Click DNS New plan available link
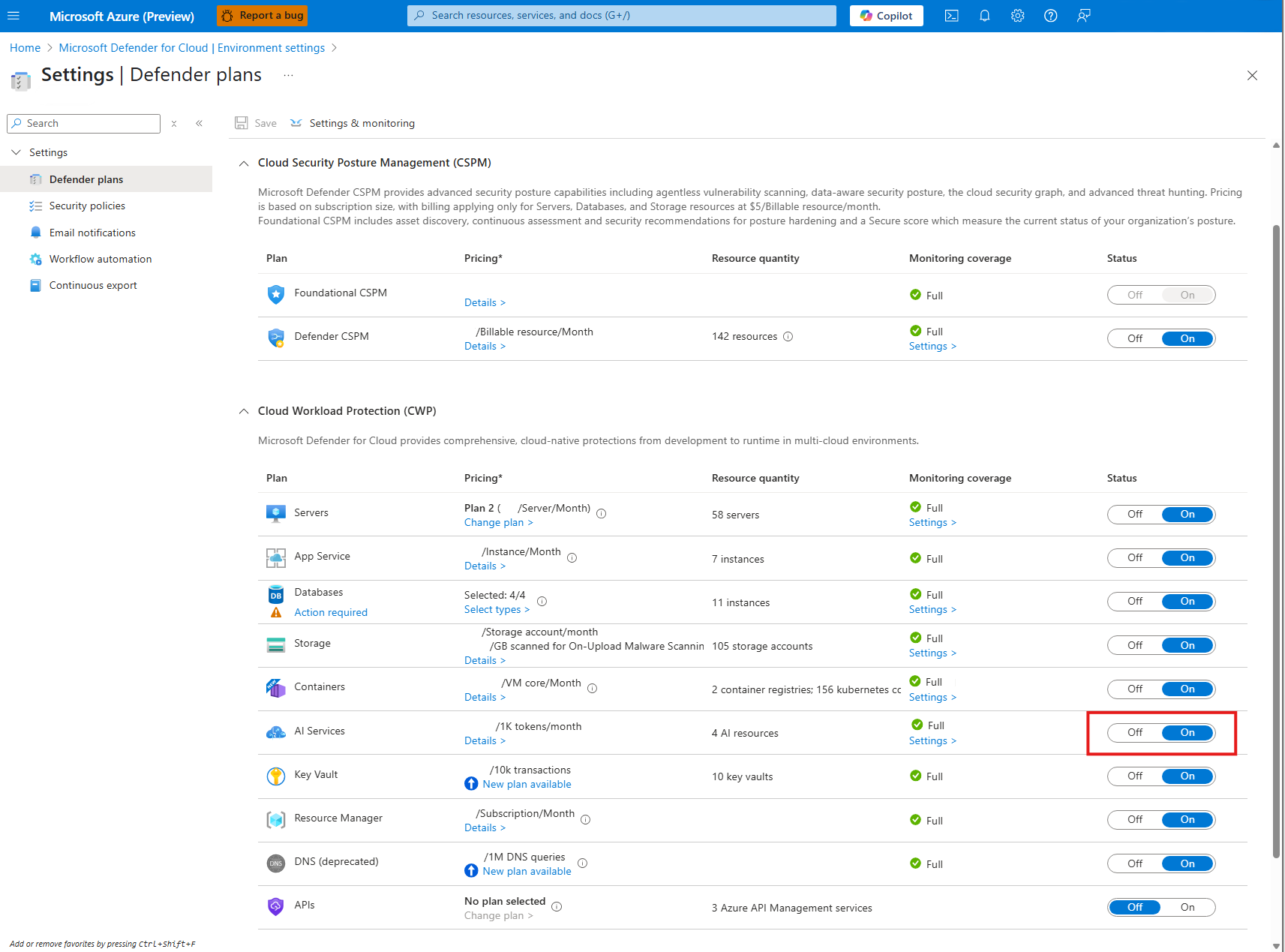Viewport: 1285px width, 952px height. [x=527, y=871]
